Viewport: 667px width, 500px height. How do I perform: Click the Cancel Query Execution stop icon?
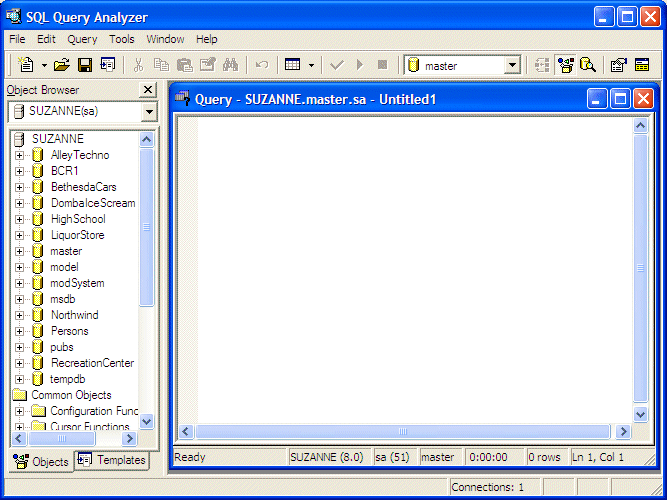pos(383,65)
